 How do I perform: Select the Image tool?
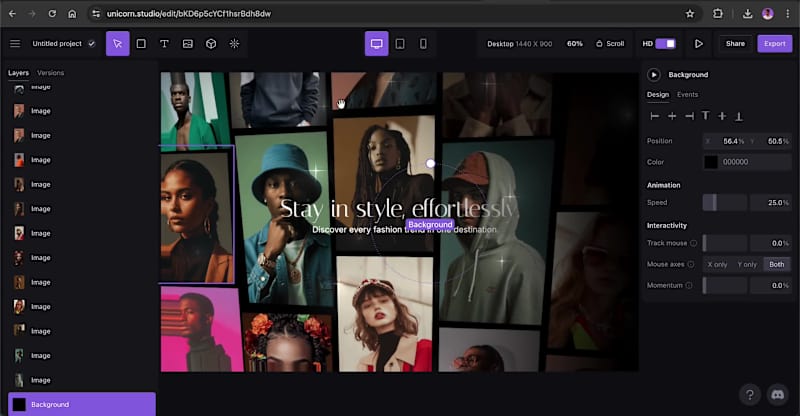click(x=188, y=44)
